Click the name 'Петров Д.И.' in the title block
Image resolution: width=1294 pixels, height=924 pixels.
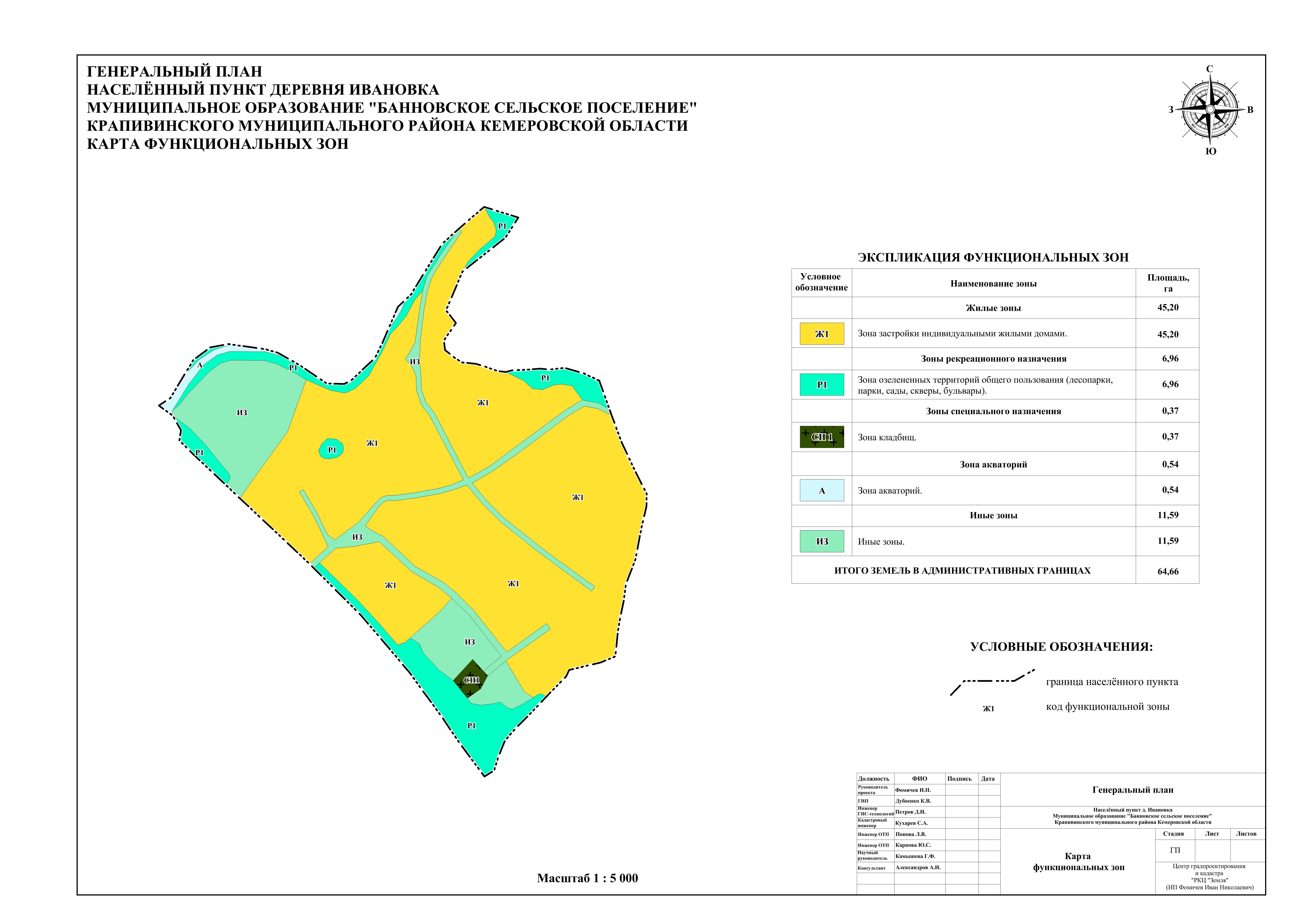(910, 812)
